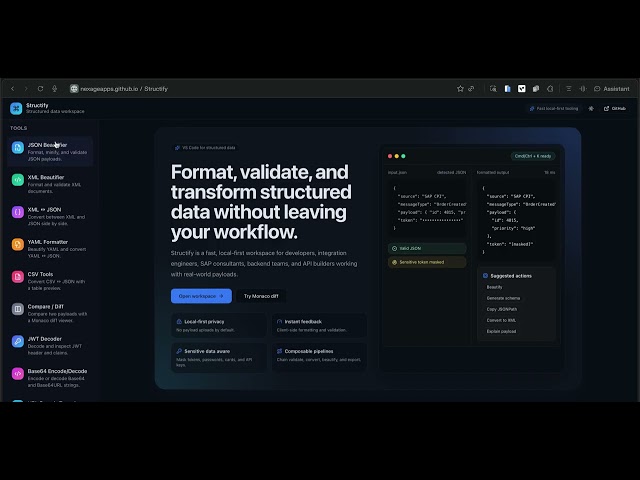
Task: Click the Try Monaco diff button
Action: click(x=261, y=296)
